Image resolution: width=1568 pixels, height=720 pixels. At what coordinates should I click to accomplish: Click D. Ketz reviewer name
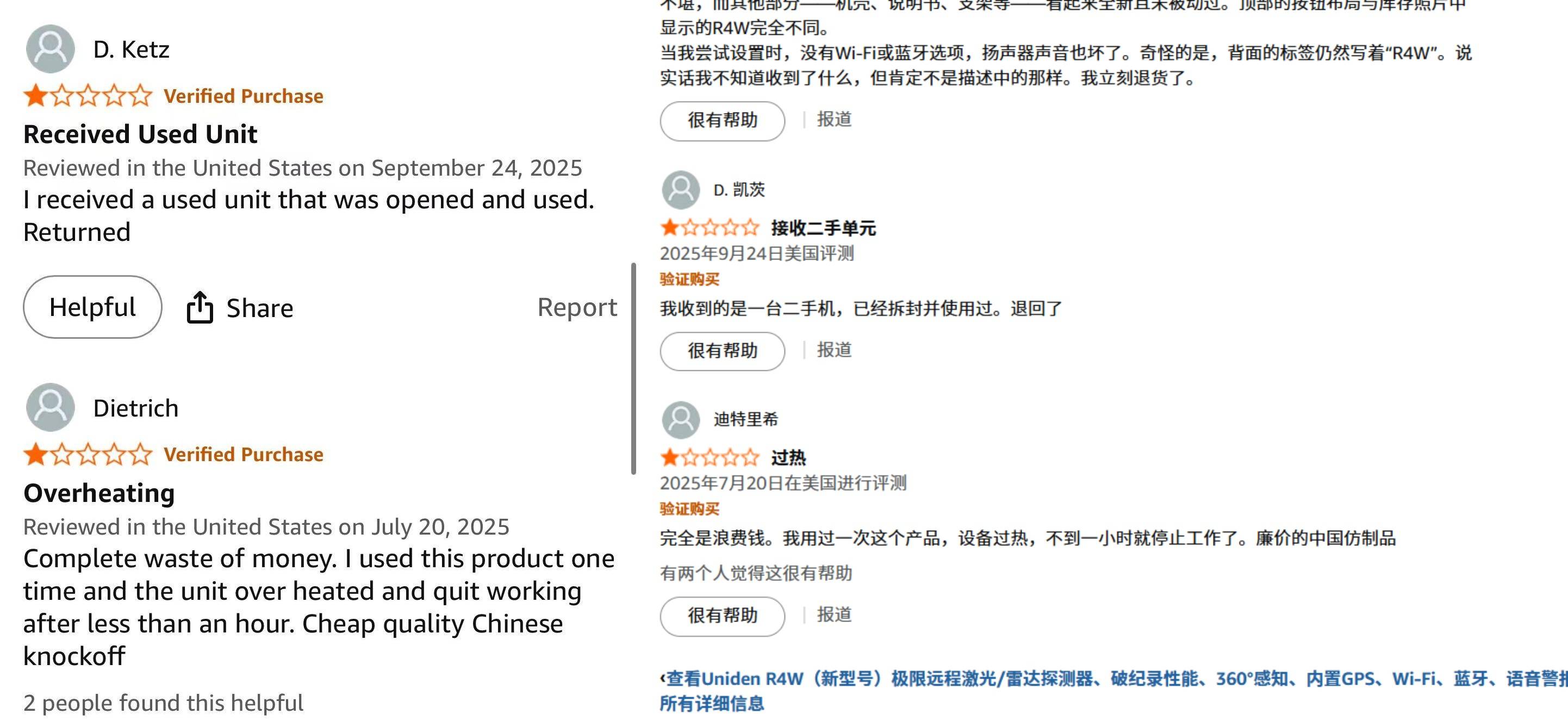(x=131, y=49)
